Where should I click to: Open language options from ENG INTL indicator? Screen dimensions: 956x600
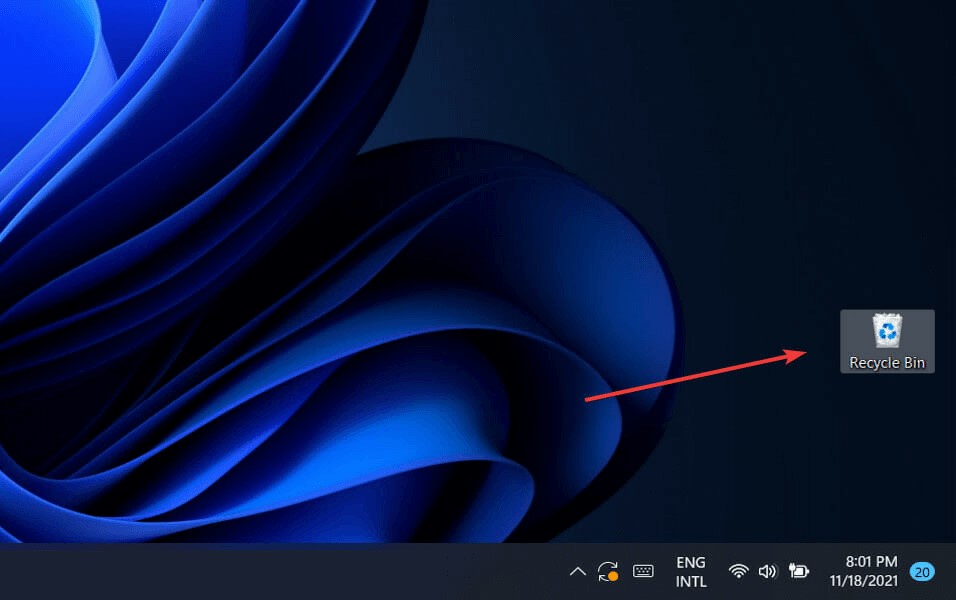click(690, 571)
